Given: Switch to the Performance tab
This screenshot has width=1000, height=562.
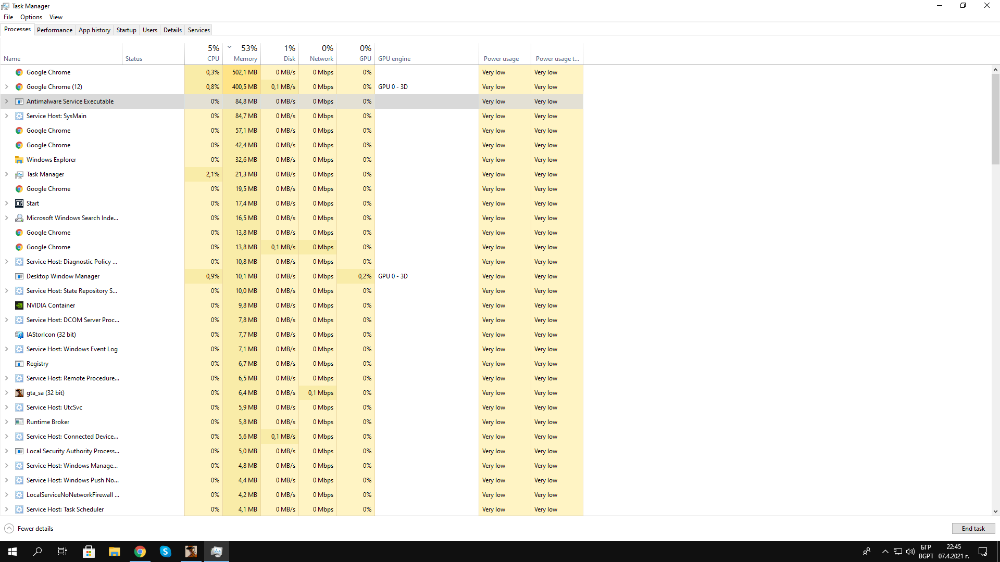Looking at the screenshot, I should 54,30.
